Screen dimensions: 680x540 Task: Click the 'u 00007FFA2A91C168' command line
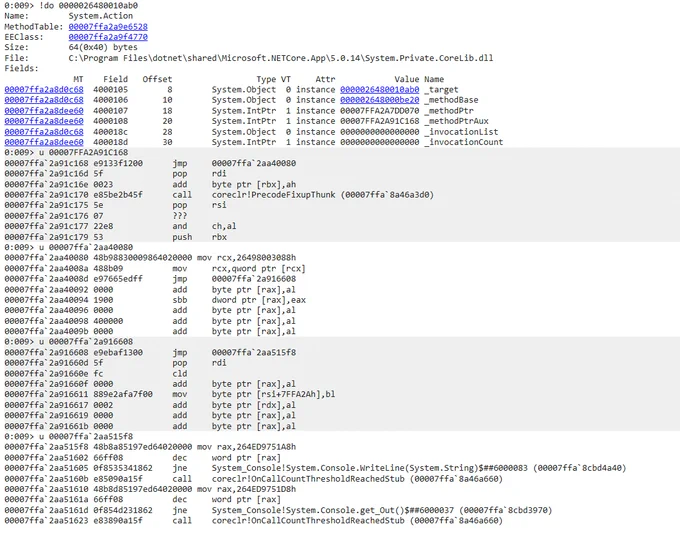84,153
